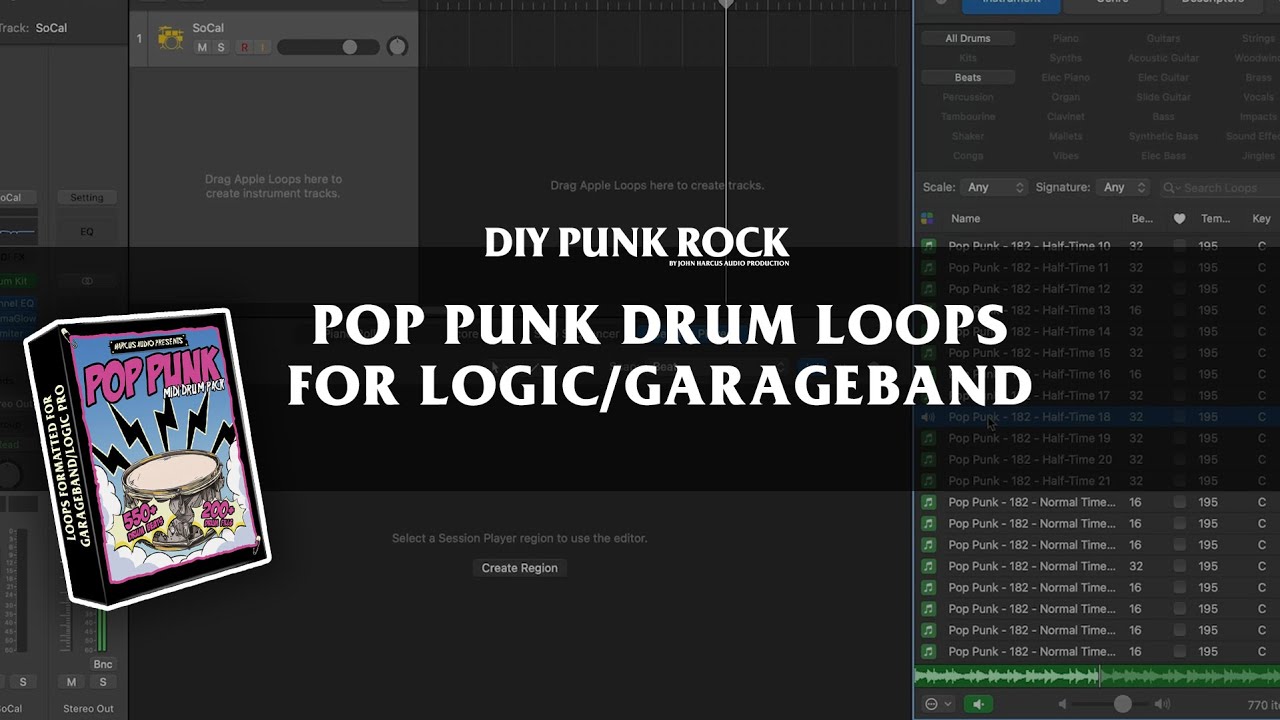Sort loops by Key column
The width and height of the screenshot is (1280, 720).
(x=1261, y=218)
